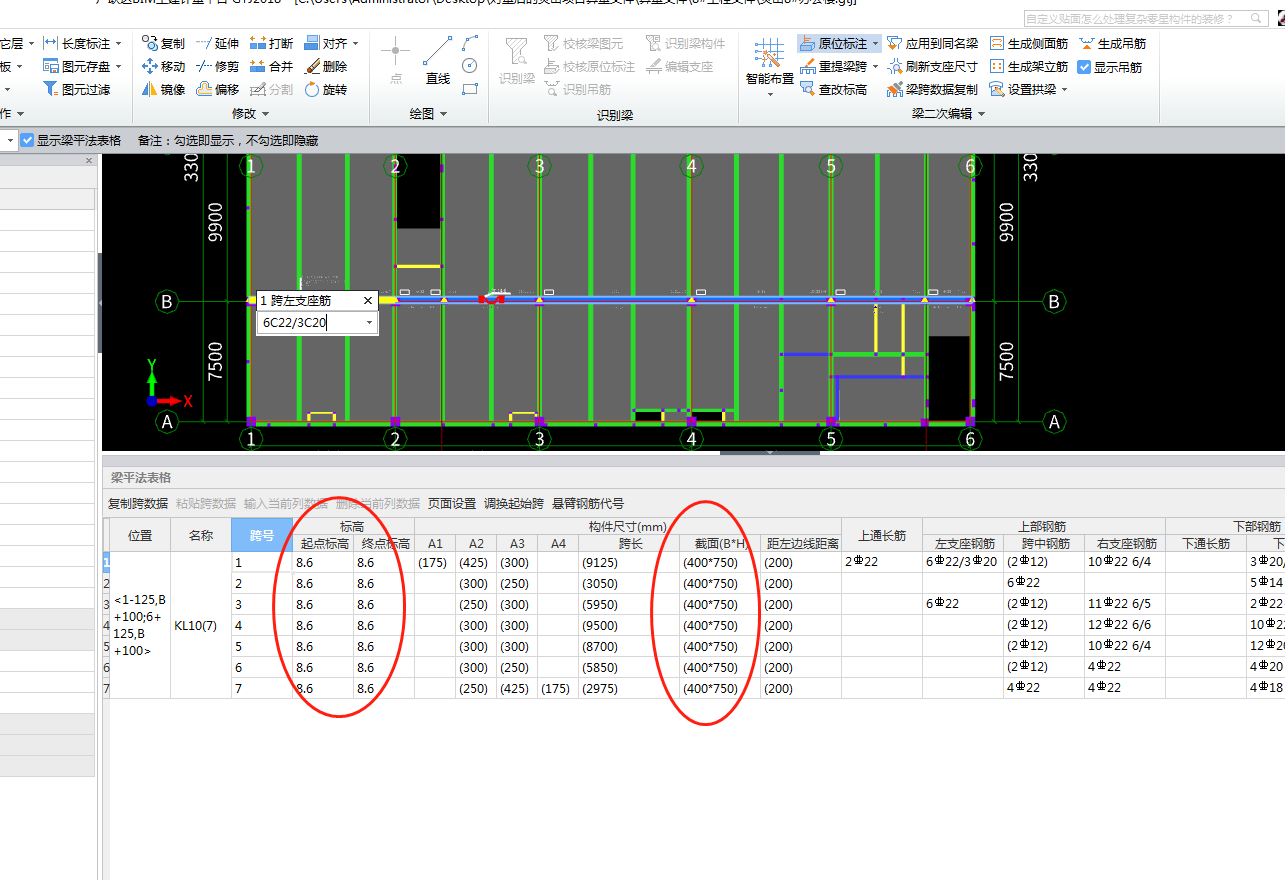Select the 直线 line drawing tool

(x=438, y=61)
